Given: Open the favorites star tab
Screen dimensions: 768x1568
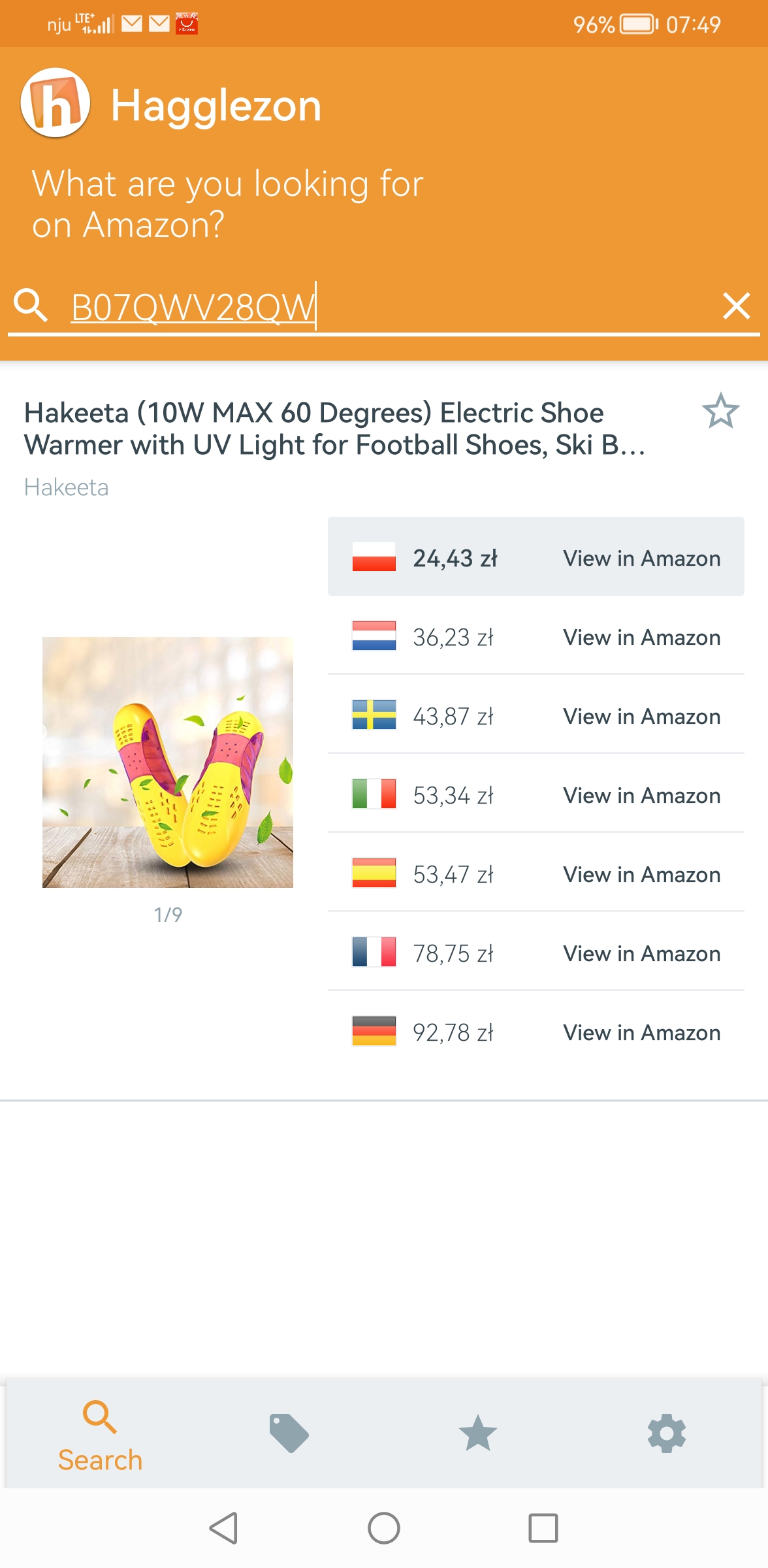Looking at the screenshot, I should [x=478, y=1433].
